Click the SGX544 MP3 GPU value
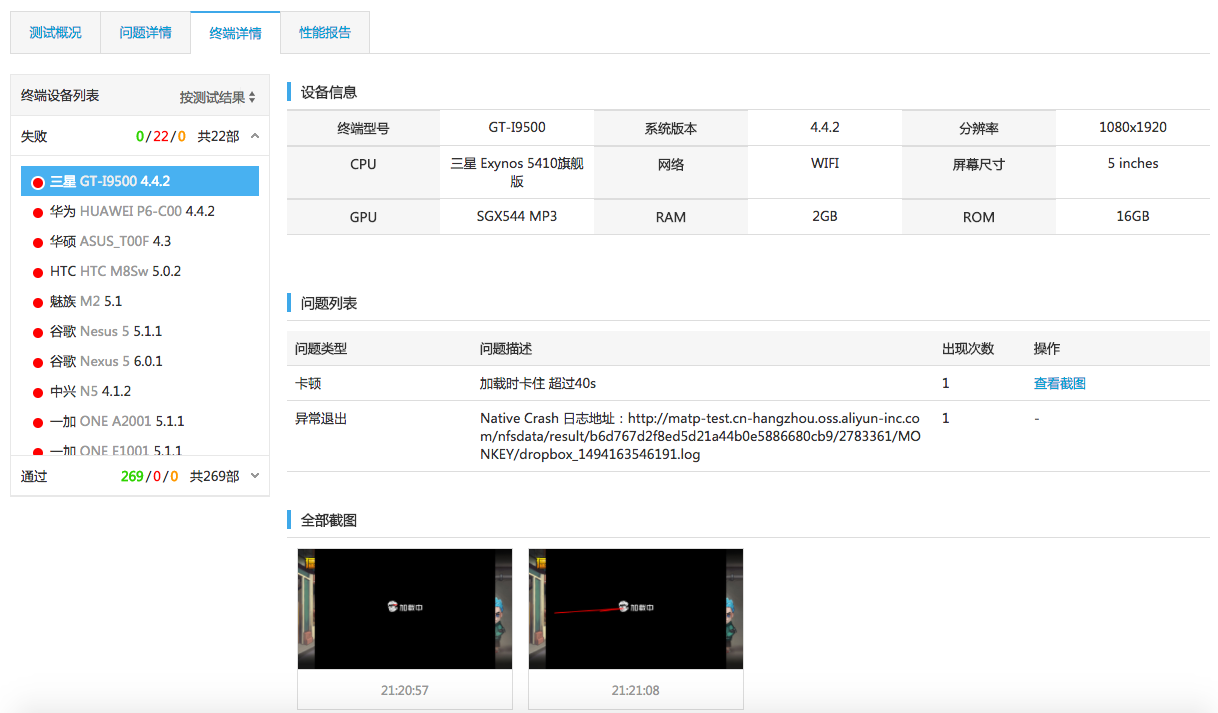This screenshot has height=713, width=1218. (x=517, y=216)
